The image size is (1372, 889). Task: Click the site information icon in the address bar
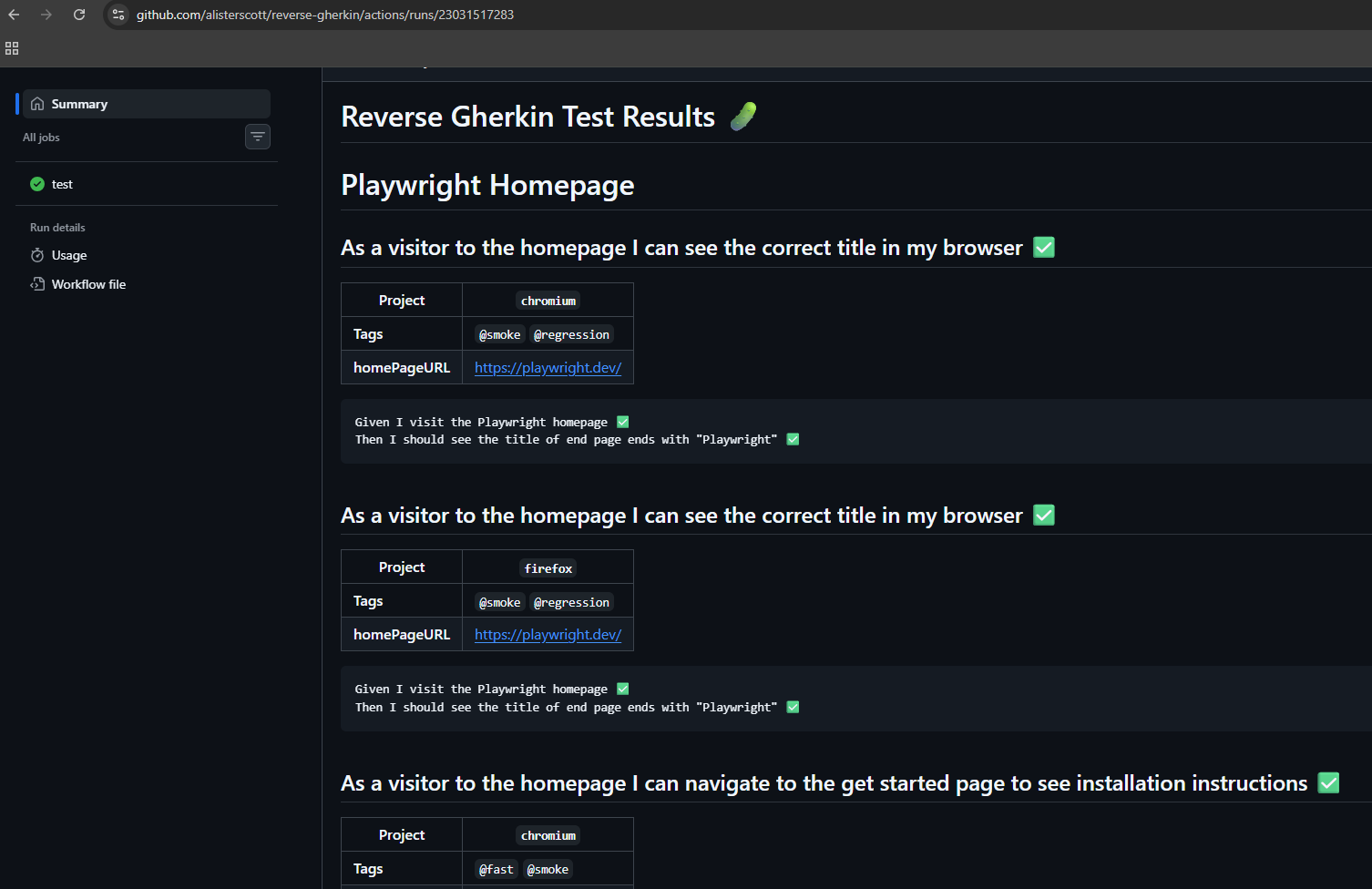click(118, 15)
